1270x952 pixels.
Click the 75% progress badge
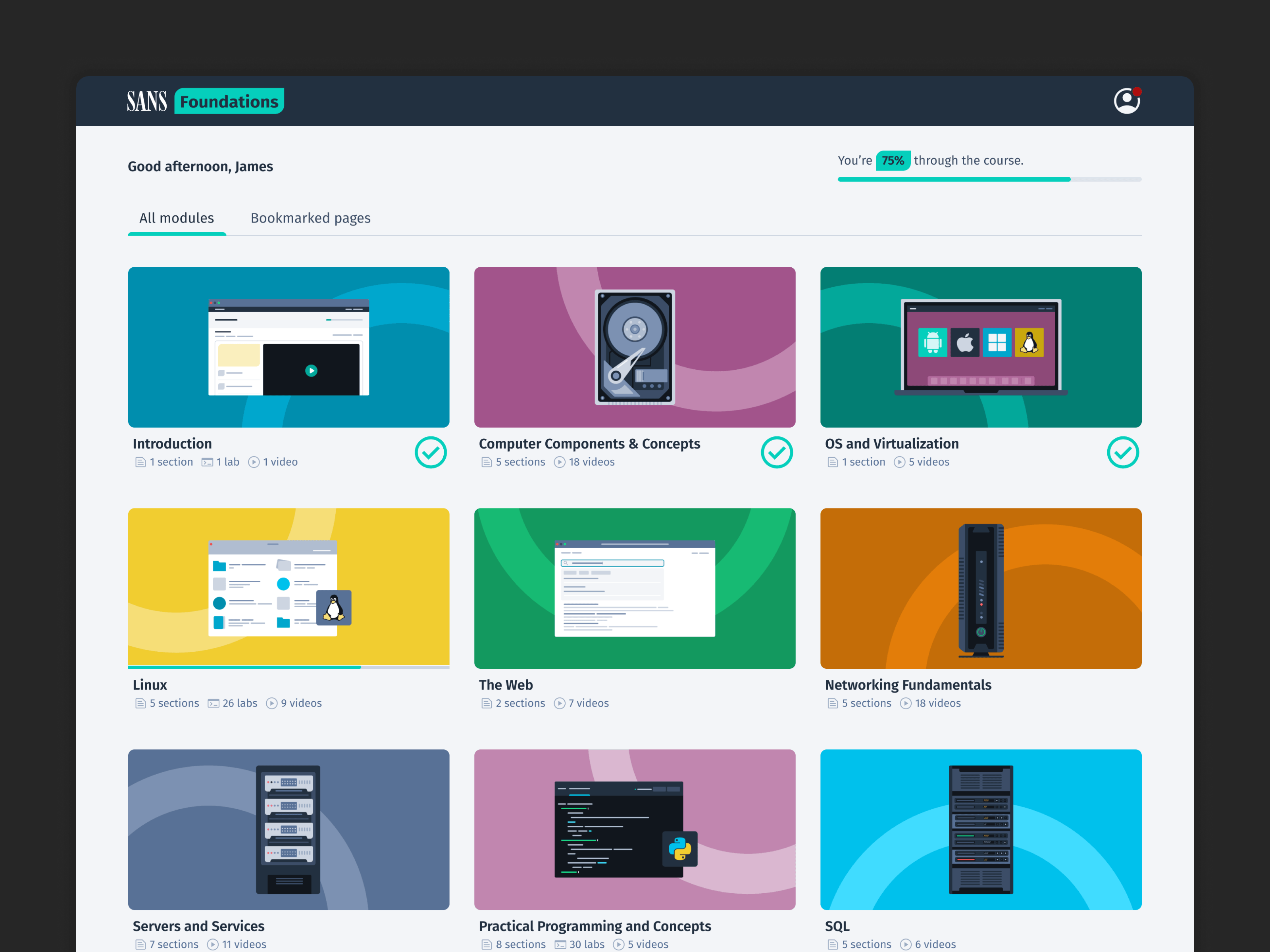893,160
